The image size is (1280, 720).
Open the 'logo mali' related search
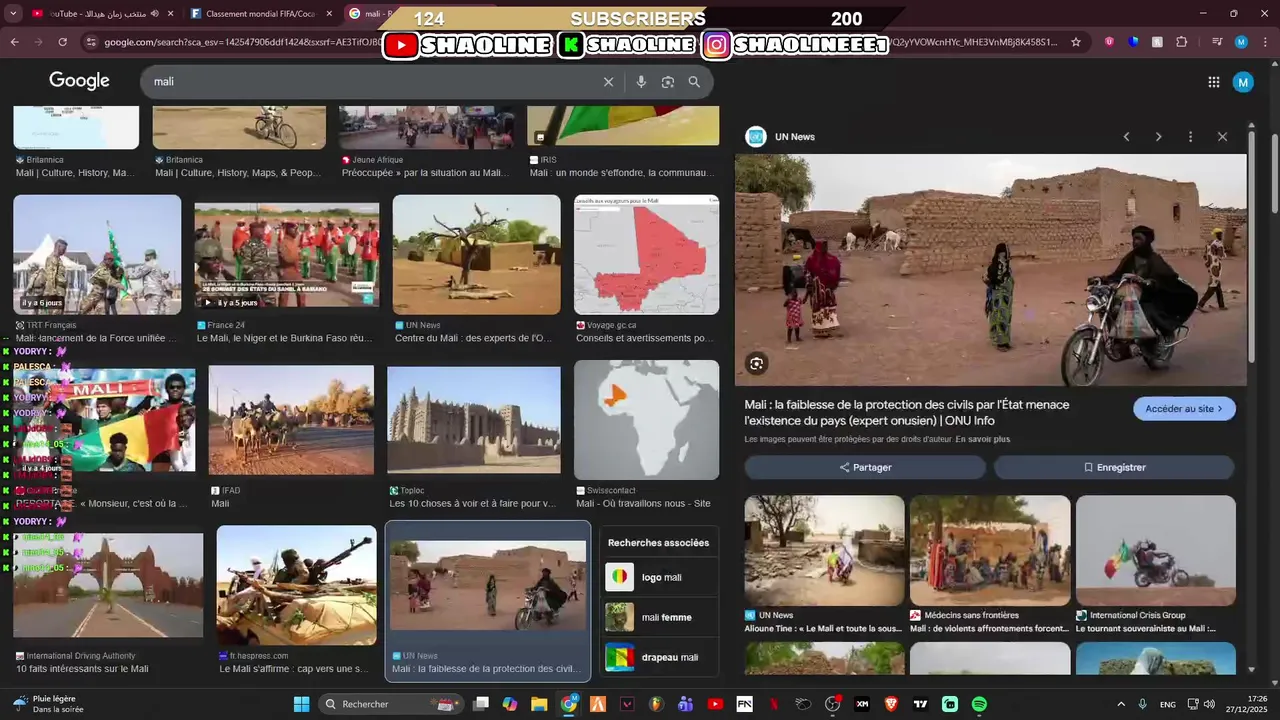659,577
